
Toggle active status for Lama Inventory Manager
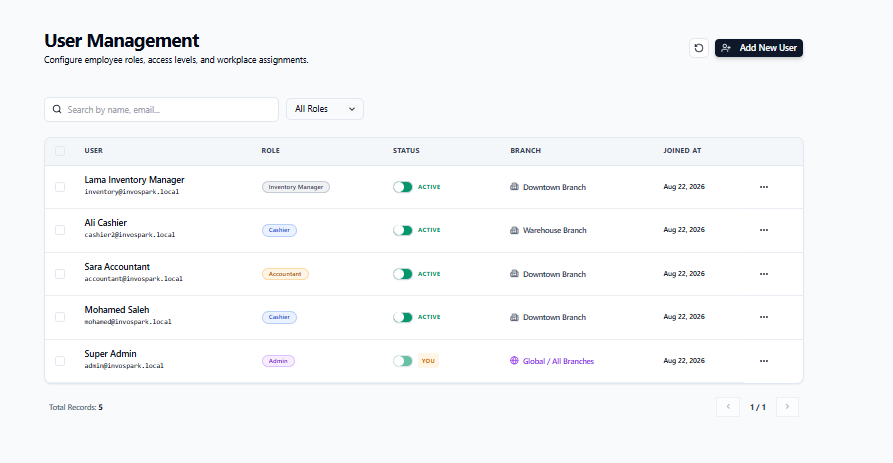coord(403,187)
